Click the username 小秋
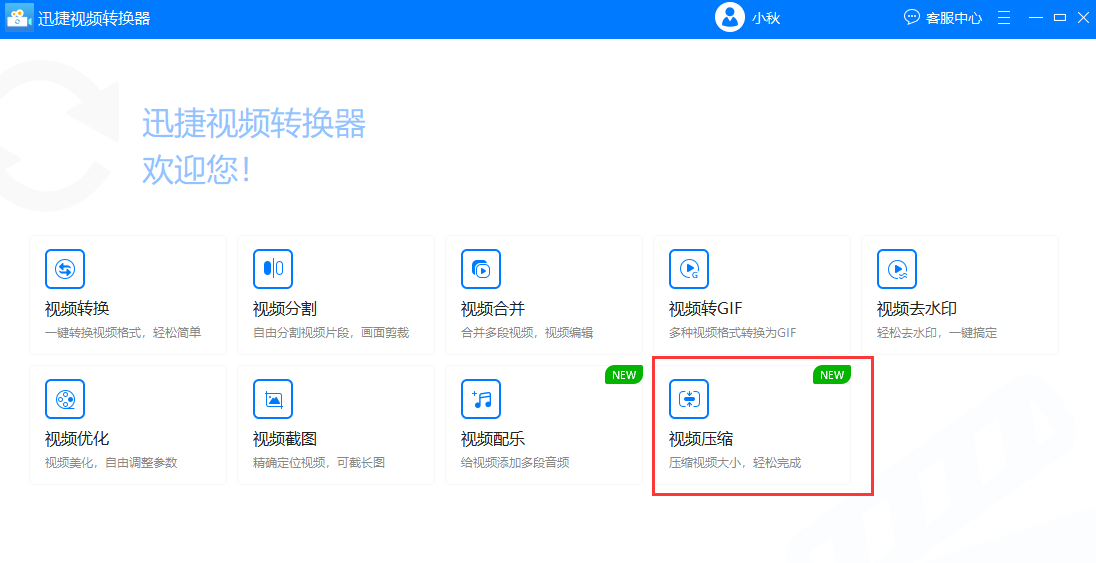 [x=766, y=18]
